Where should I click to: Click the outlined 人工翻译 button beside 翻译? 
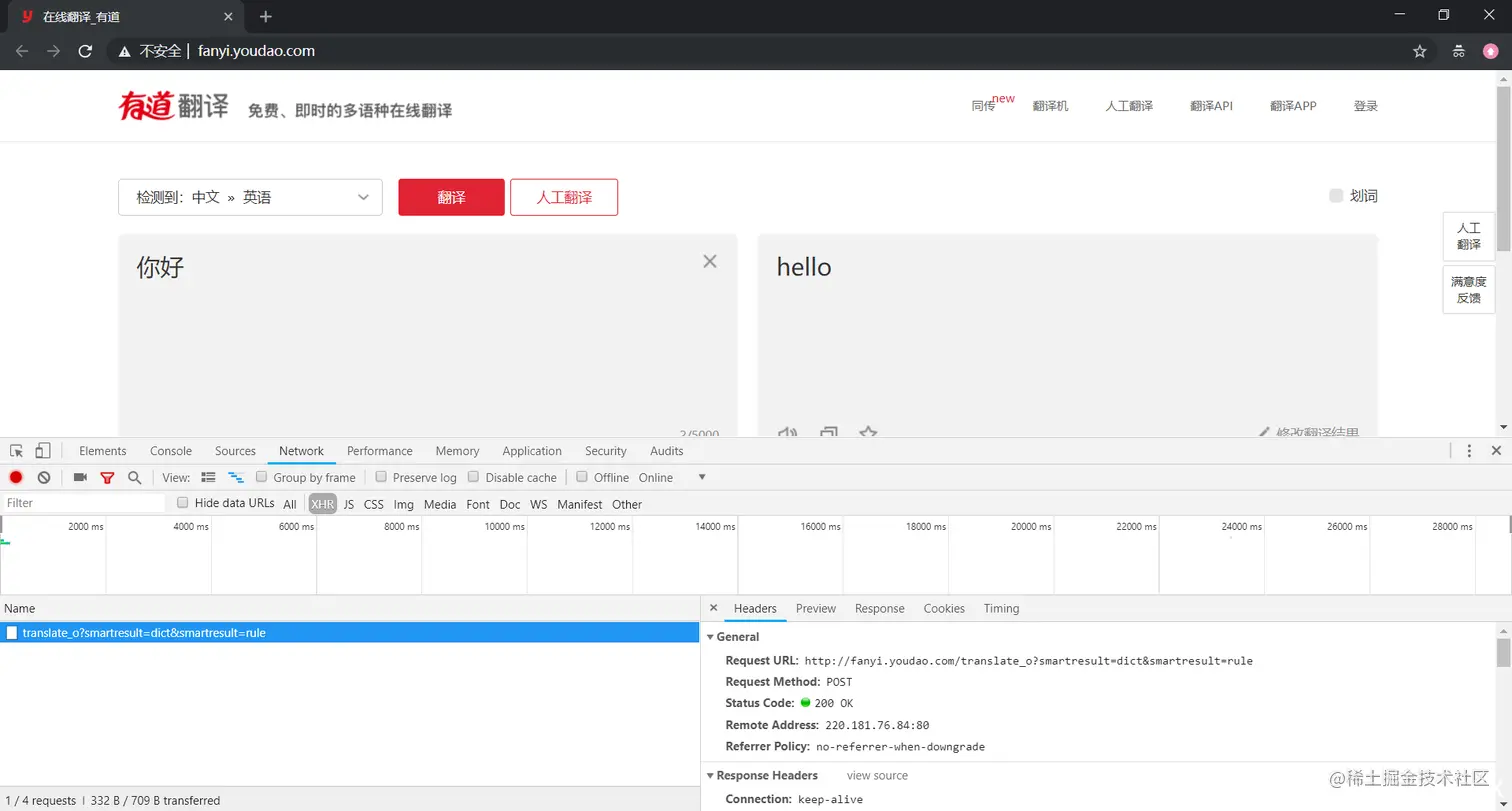[564, 197]
